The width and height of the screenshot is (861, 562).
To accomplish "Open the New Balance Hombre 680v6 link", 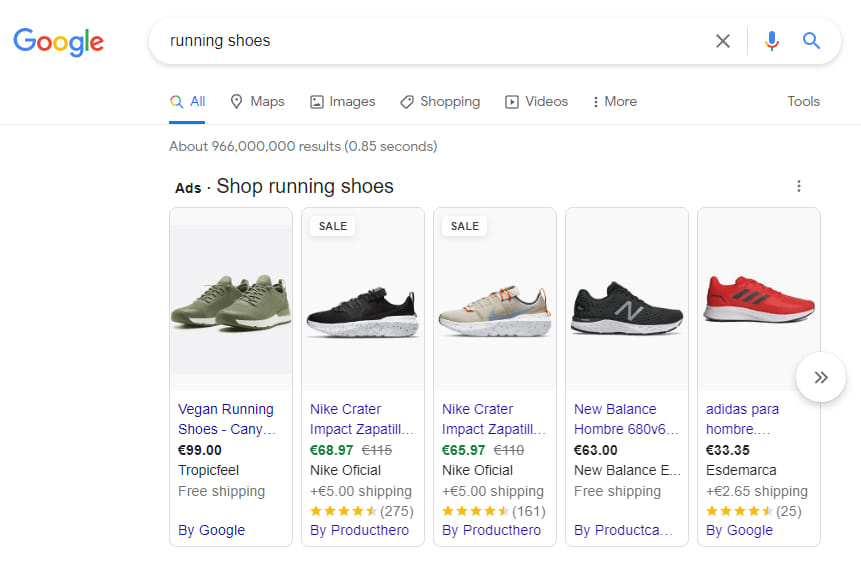I will tap(626, 419).
